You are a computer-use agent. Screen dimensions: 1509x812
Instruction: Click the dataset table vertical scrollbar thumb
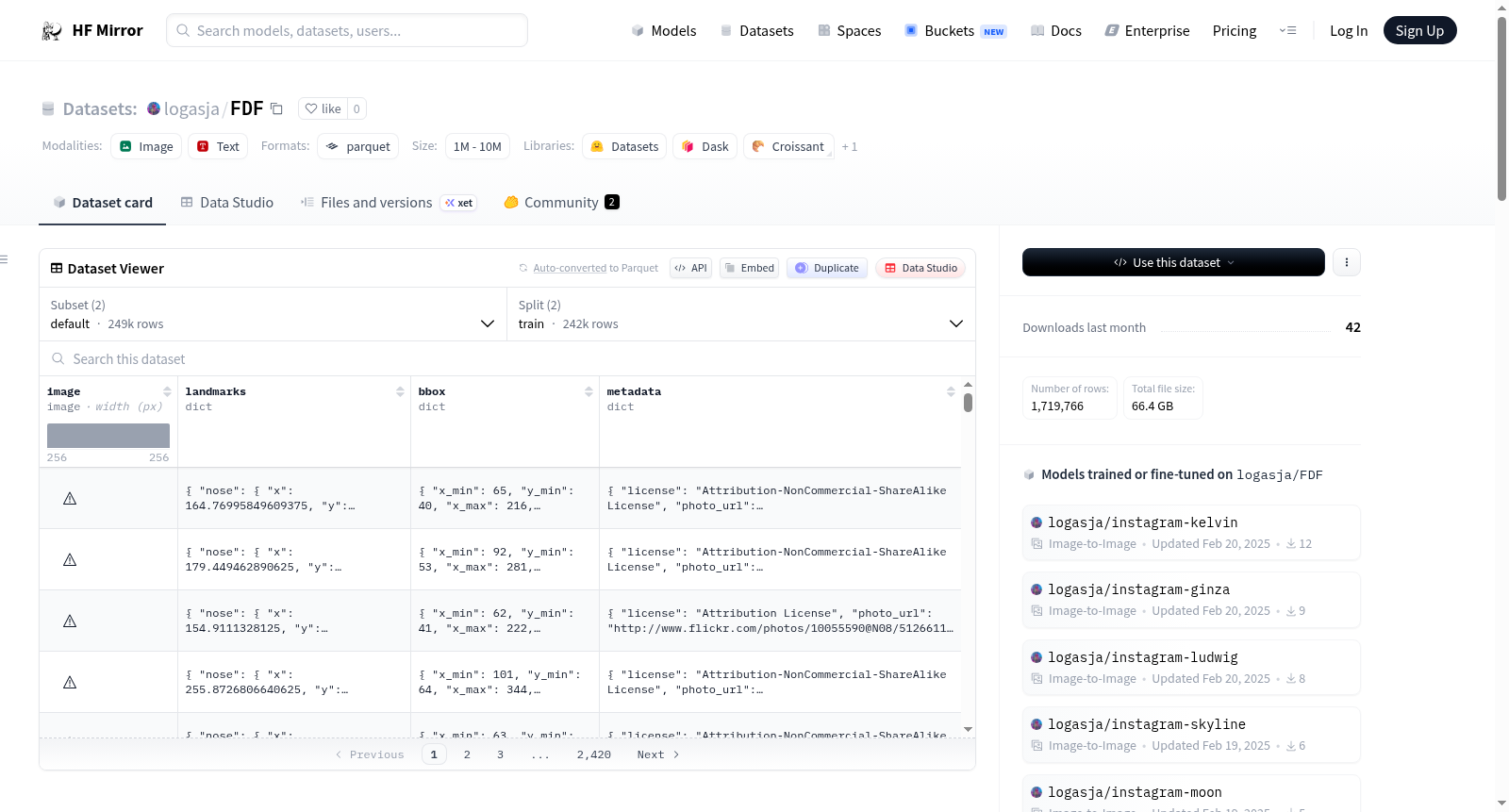tap(968, 403)
